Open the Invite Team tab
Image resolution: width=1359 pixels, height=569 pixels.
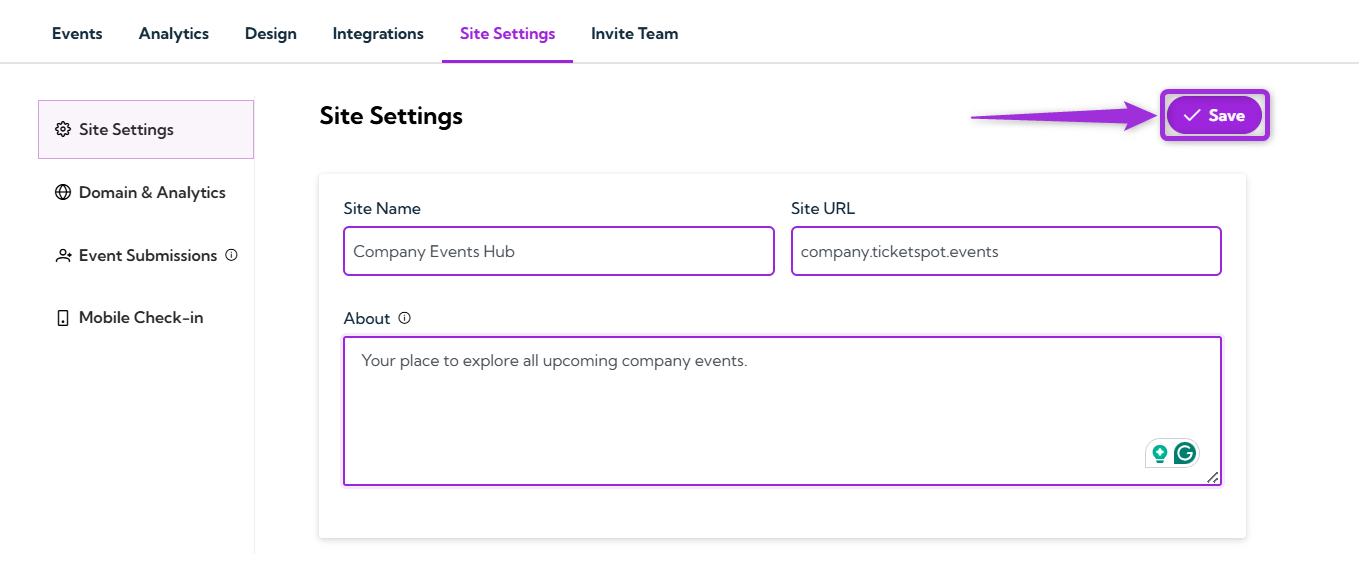pos(634,34)
